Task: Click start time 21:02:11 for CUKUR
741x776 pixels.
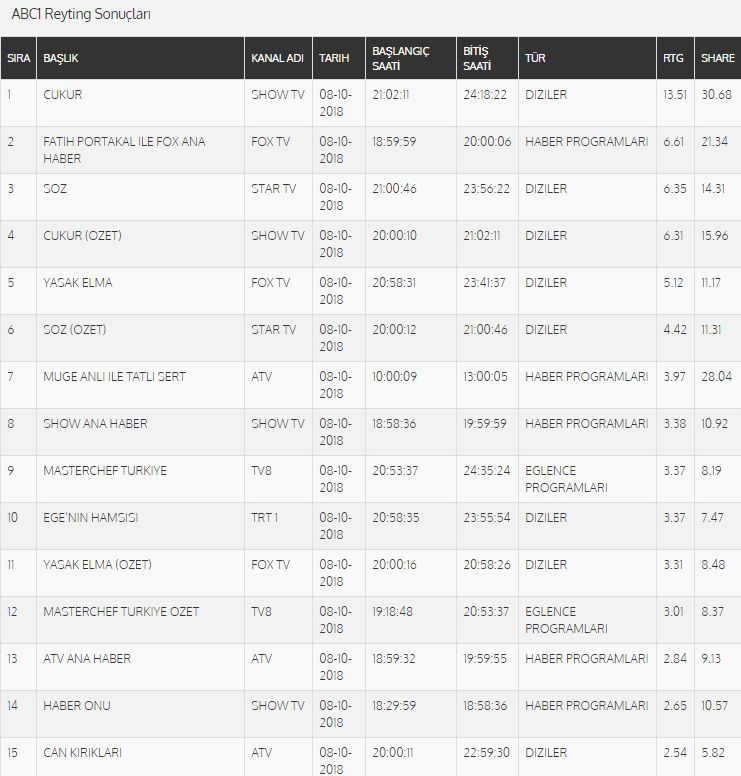Action: click(391, 95)
